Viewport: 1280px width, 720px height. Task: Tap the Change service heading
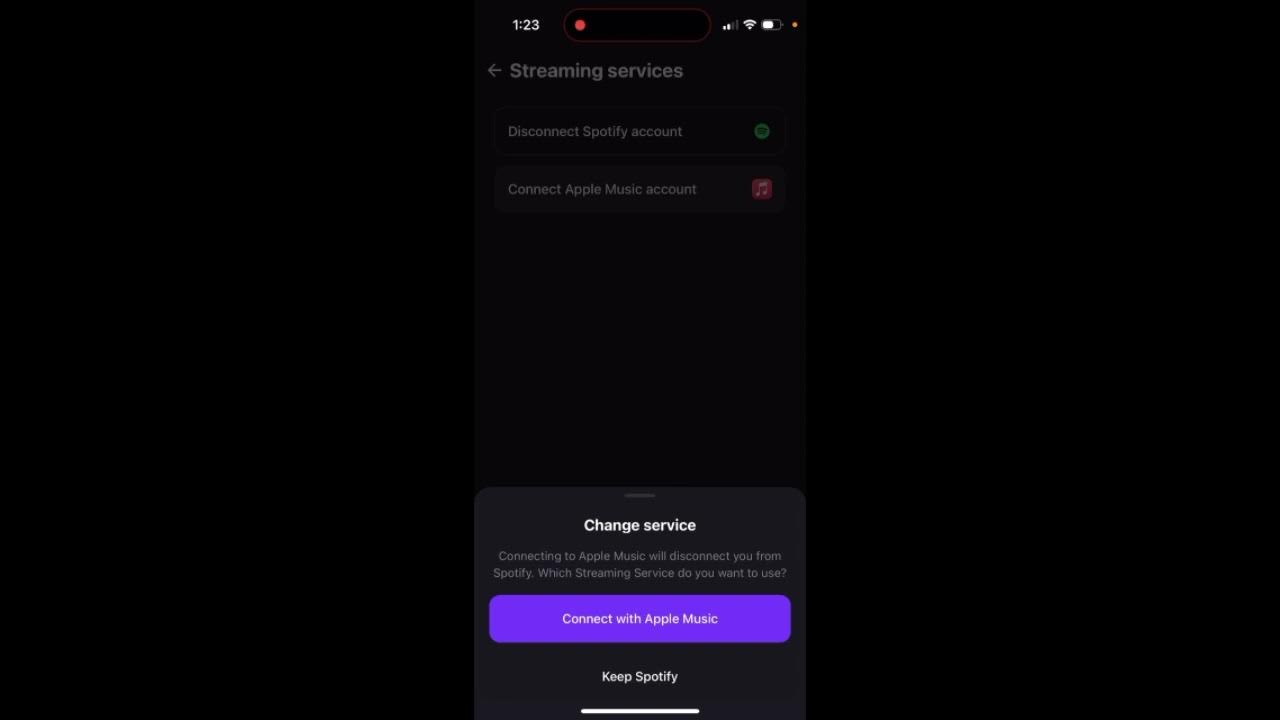(x=640, y=525)
